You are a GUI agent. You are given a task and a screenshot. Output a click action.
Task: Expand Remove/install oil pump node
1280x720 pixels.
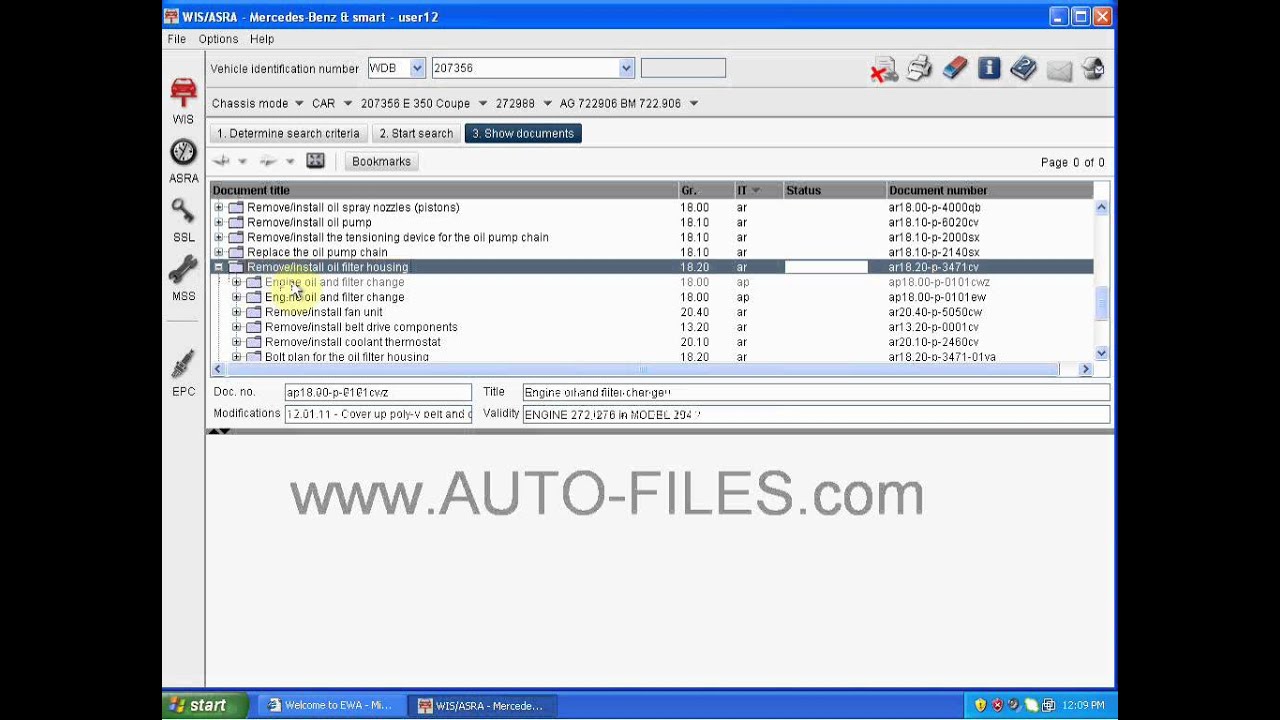point(219,222)
